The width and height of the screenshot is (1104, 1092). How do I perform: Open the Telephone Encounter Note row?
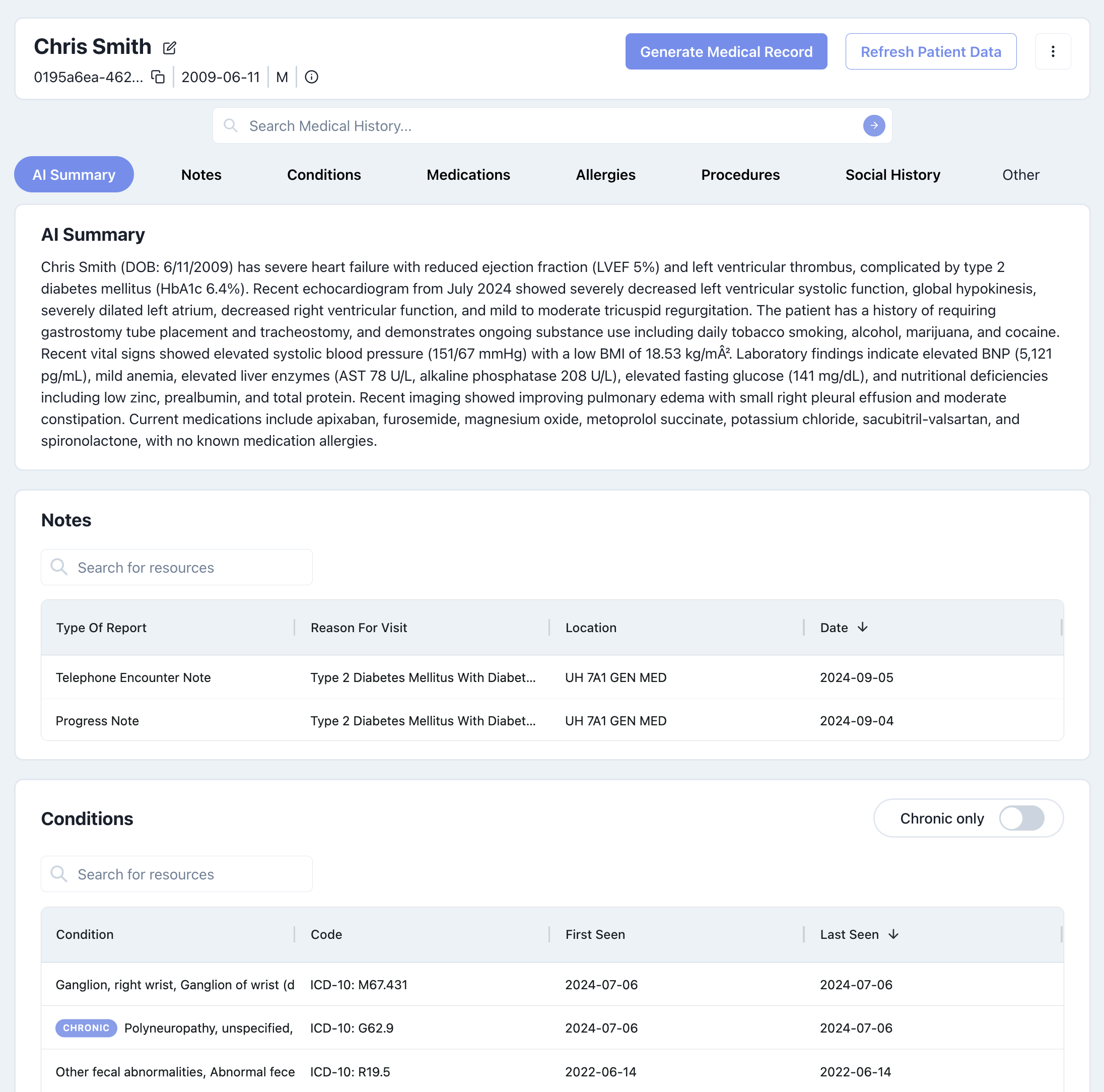(133, 677)
